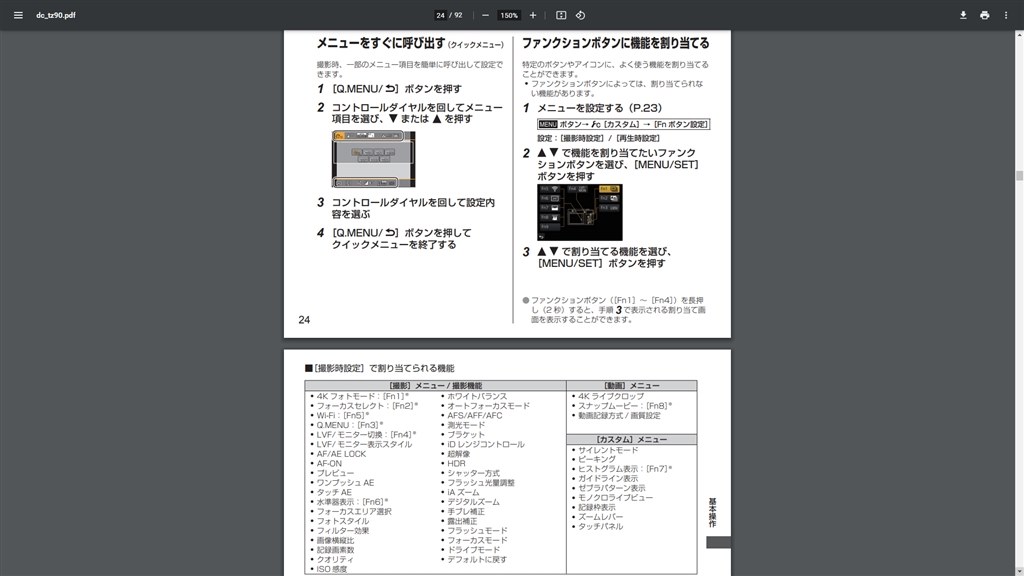This screenshot has width=1024, height=576.
Task: Open the more actions three-dot menu
Action: tap(1007, 15)
